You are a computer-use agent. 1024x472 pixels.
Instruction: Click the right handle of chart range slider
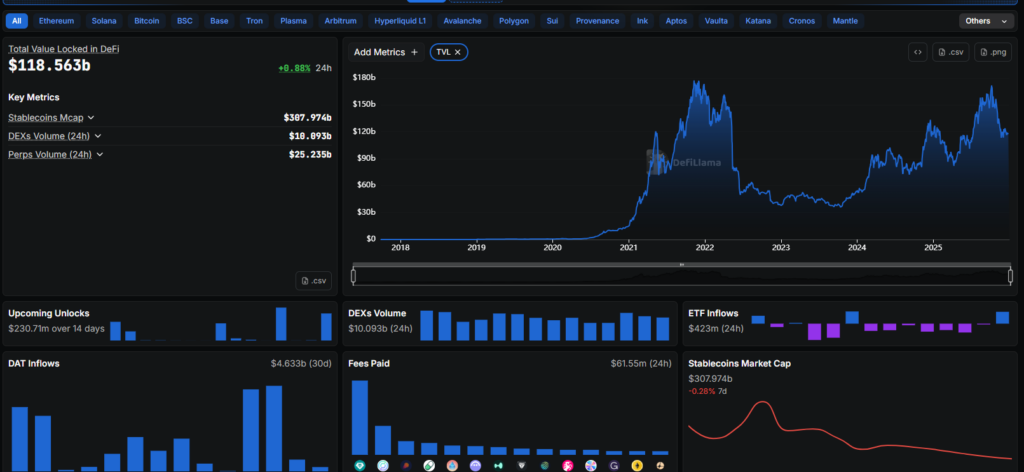(x=1010, y=276)
